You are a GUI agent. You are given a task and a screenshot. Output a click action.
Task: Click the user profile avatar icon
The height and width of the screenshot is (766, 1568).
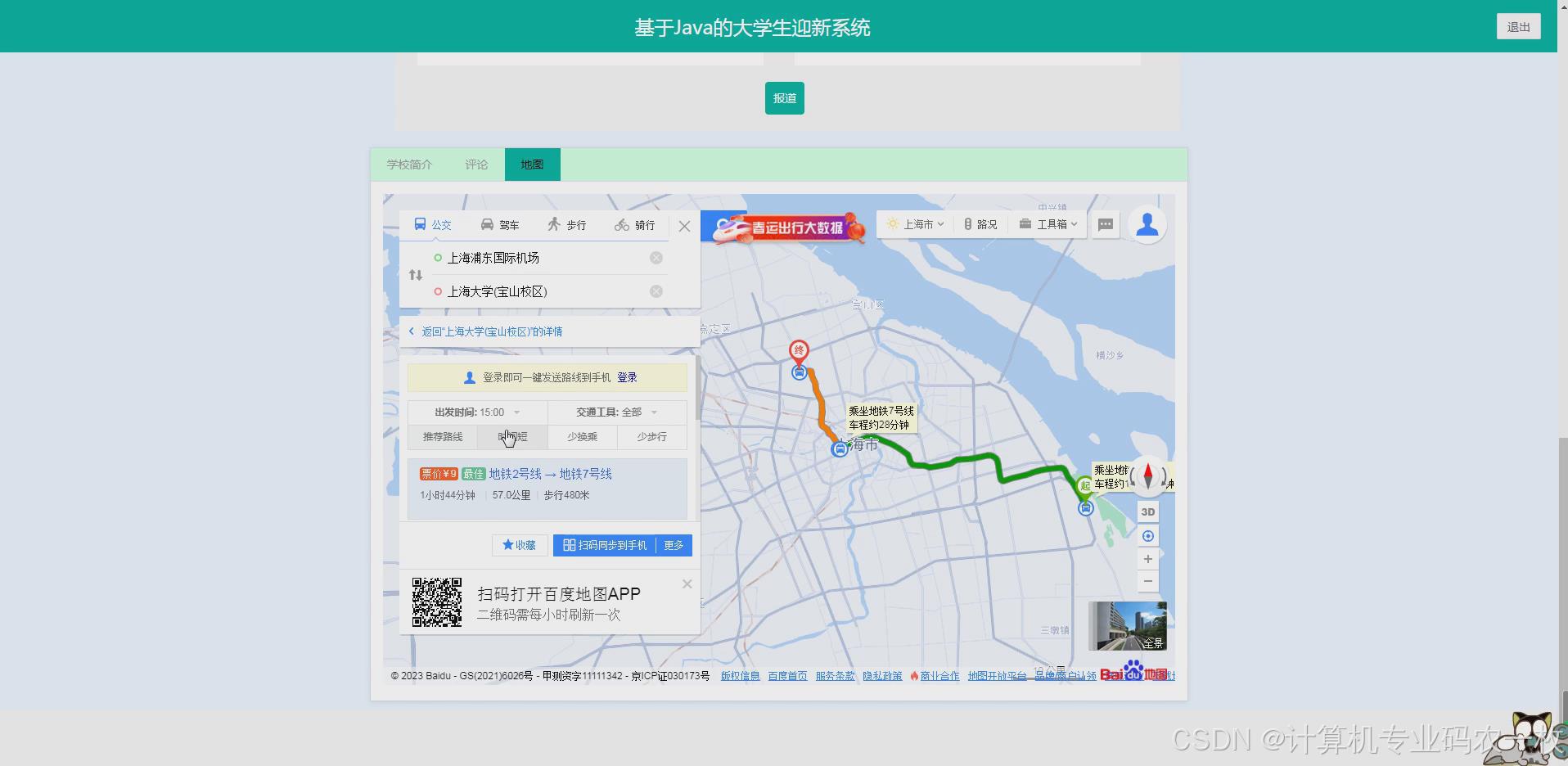[x=1147, y=224]
